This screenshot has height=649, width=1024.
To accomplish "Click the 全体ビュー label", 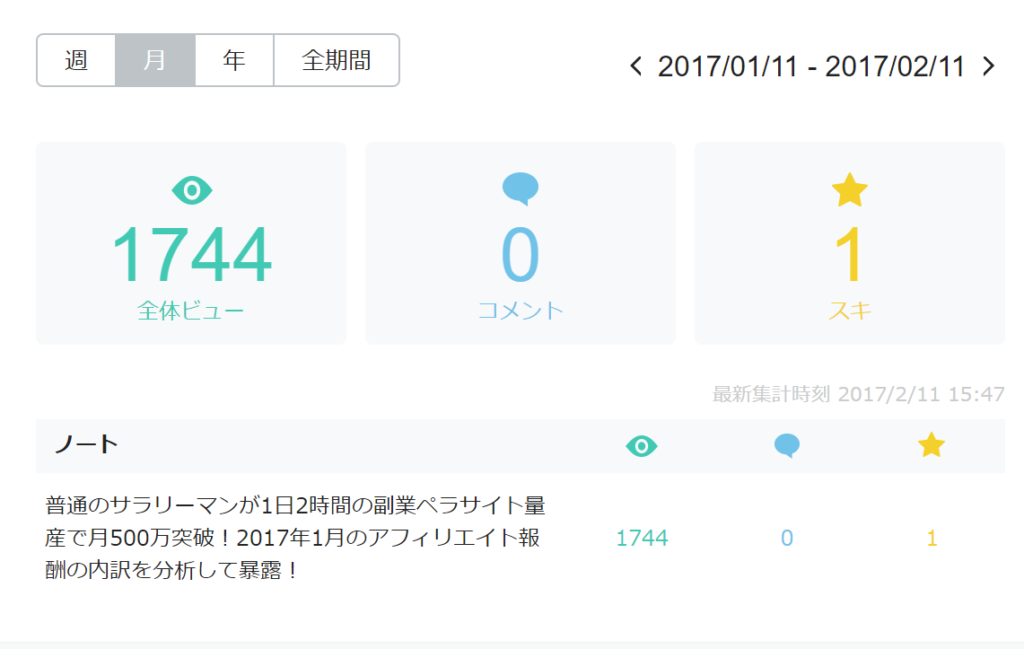I will (191, 310).
